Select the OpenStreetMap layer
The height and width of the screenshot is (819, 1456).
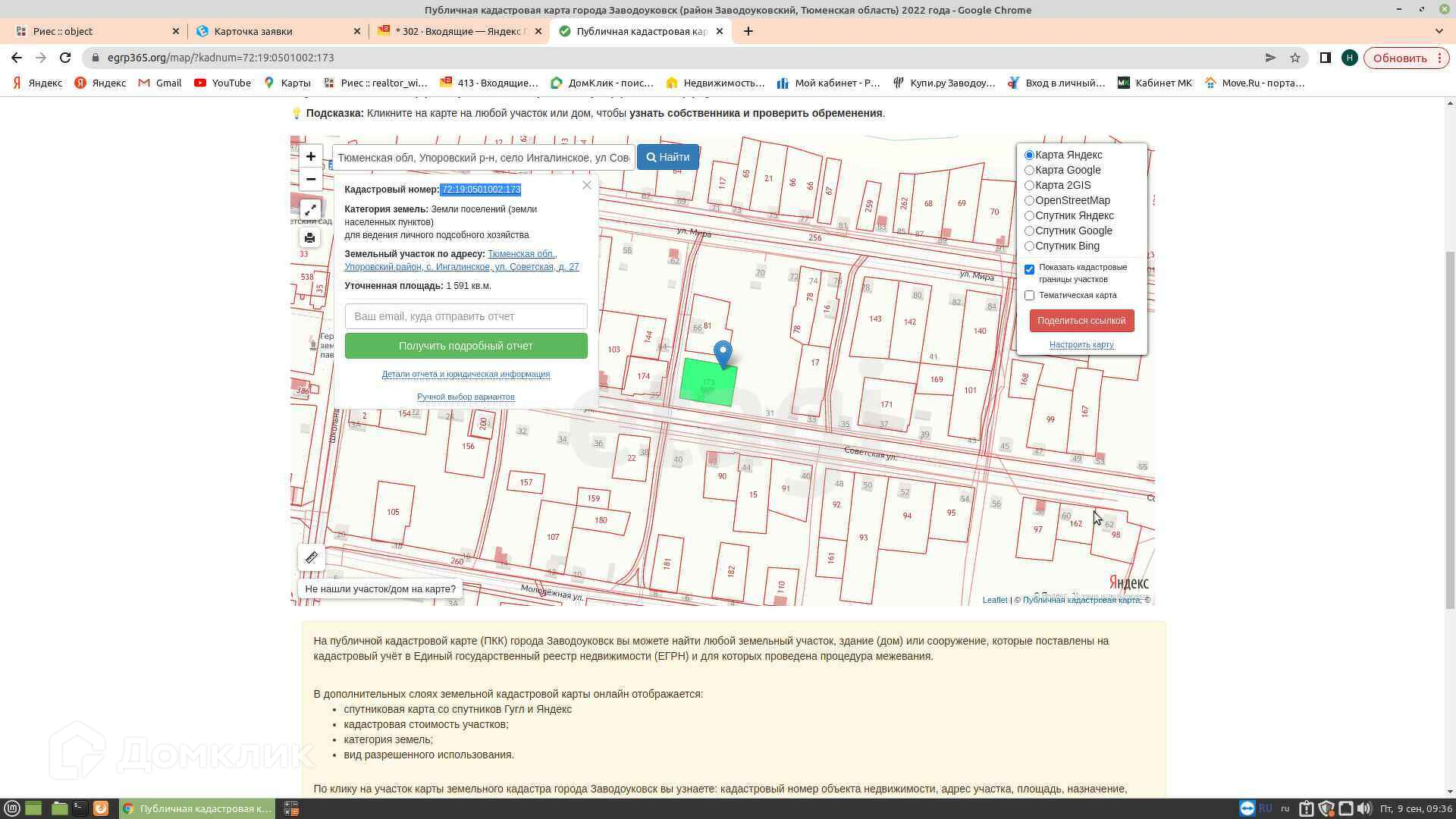1029,201
